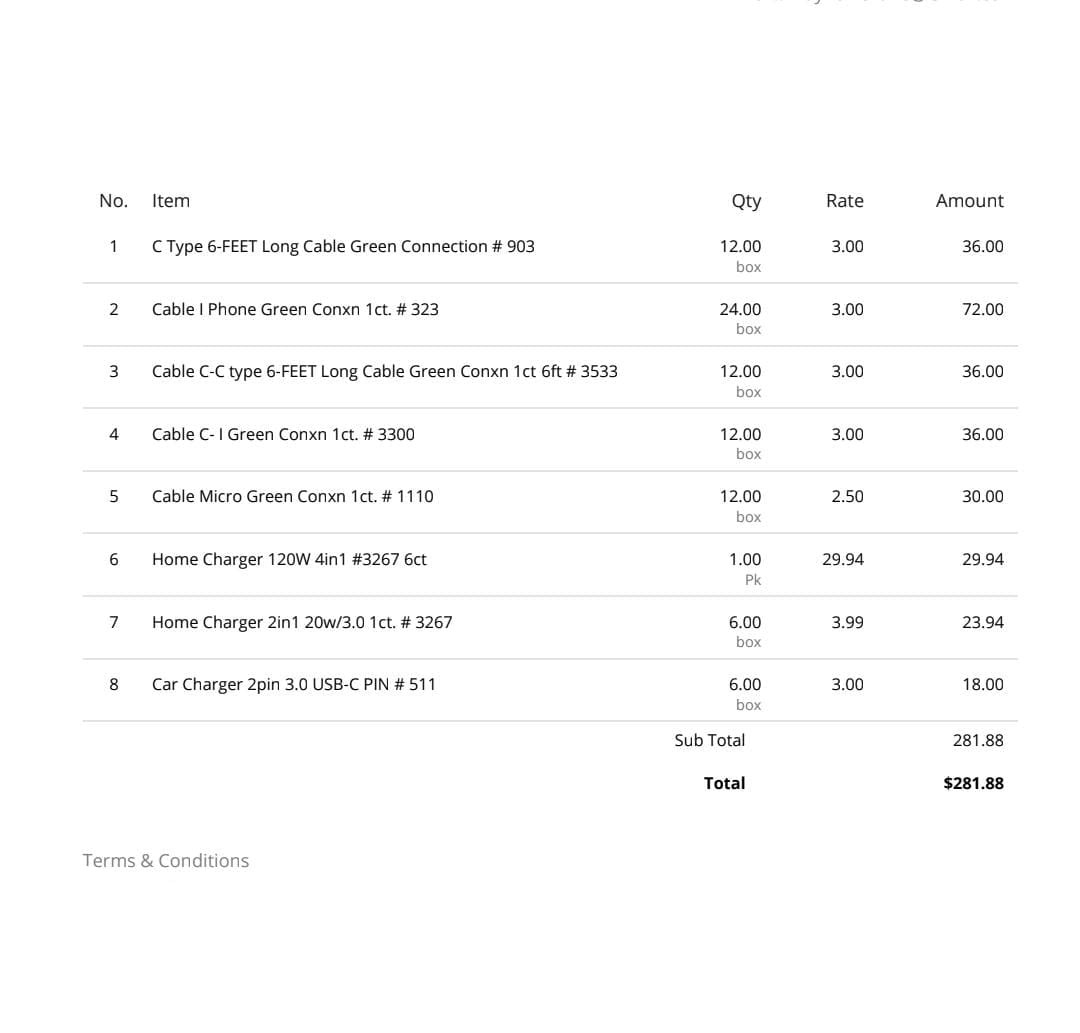
Task: Click the 2.50 rate value
Action: pos(847,497)
